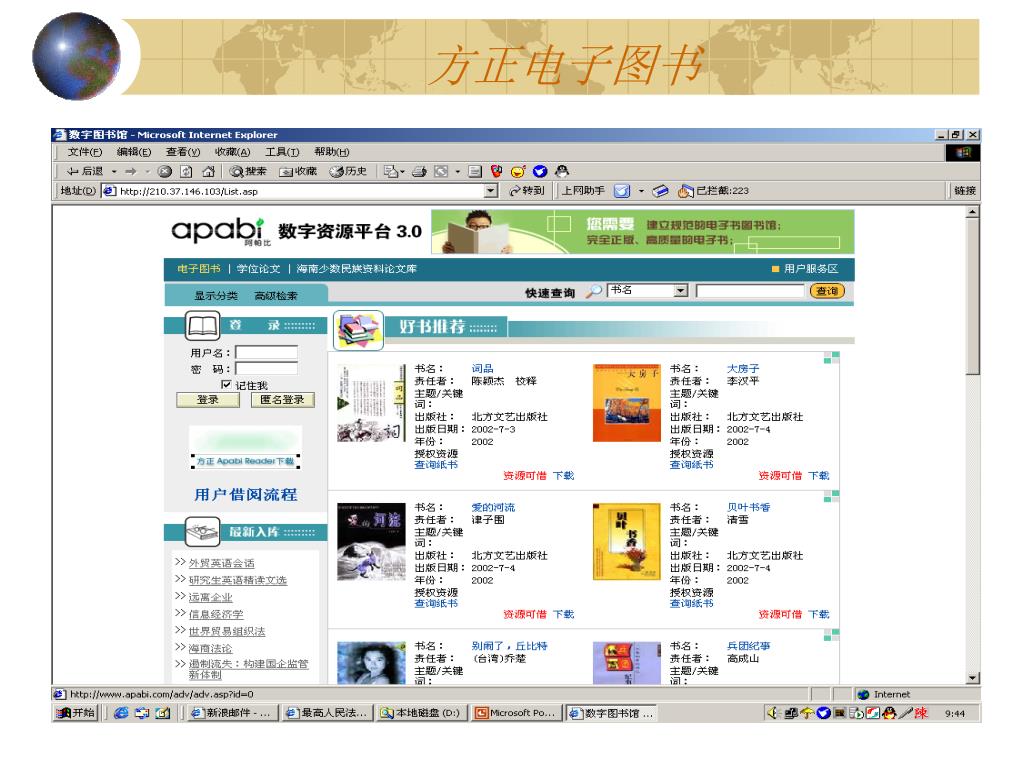This screenshot has width=1024, height=768.
Task: Open book title 大房子
Action: pos(743,369)
